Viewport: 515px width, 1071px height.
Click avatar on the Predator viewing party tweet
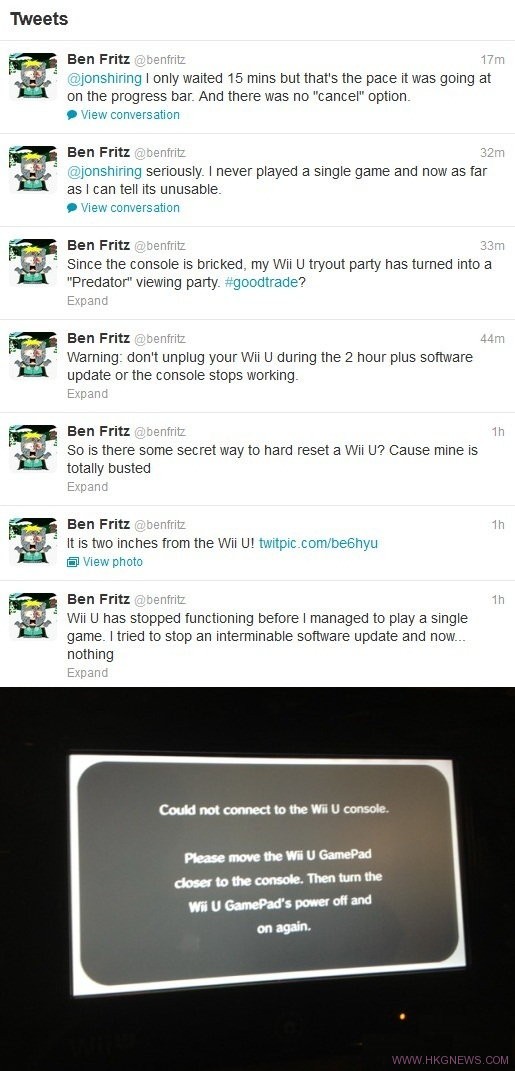[33, 261]
